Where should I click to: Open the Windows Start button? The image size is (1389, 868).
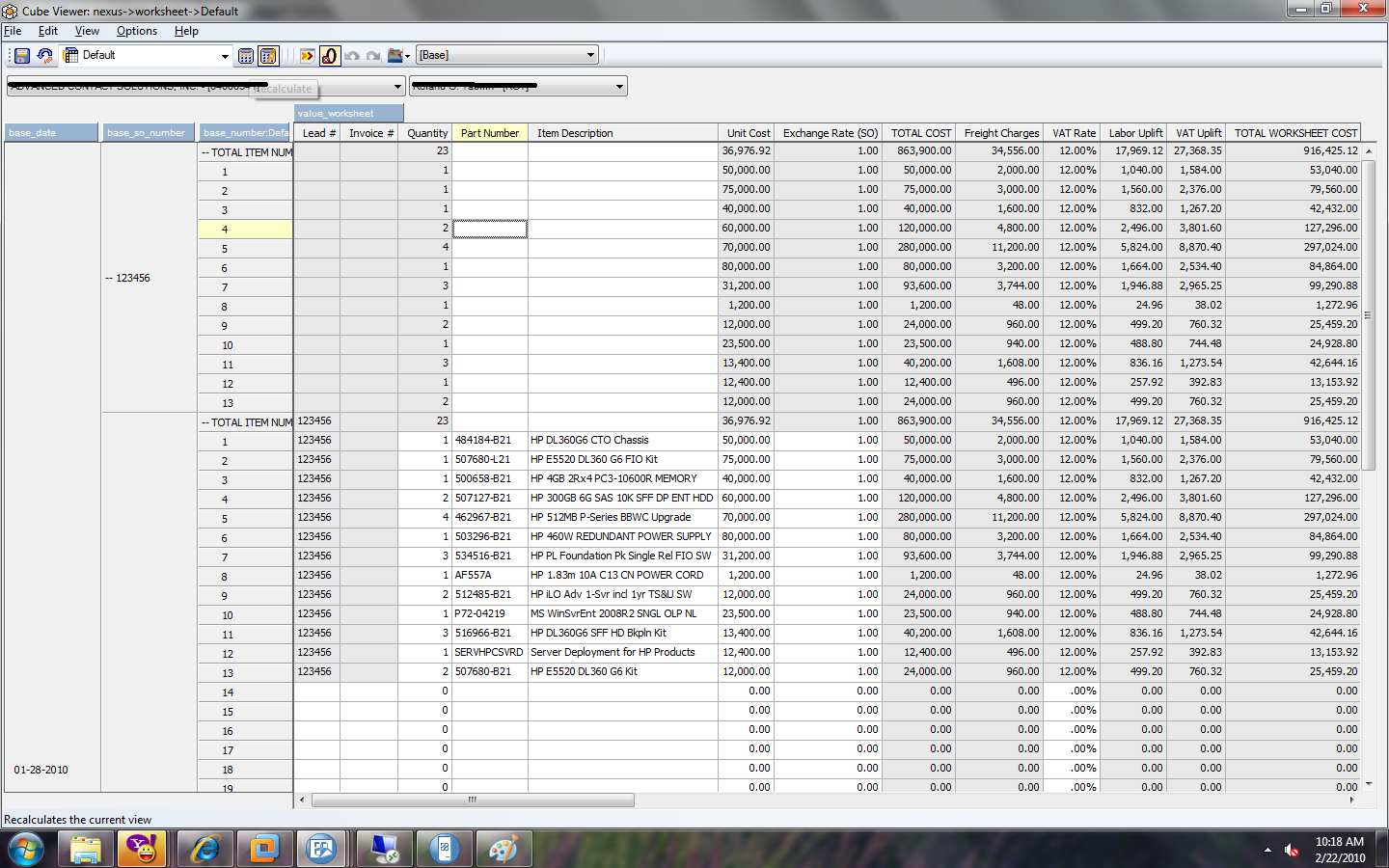tap(25, 850)
